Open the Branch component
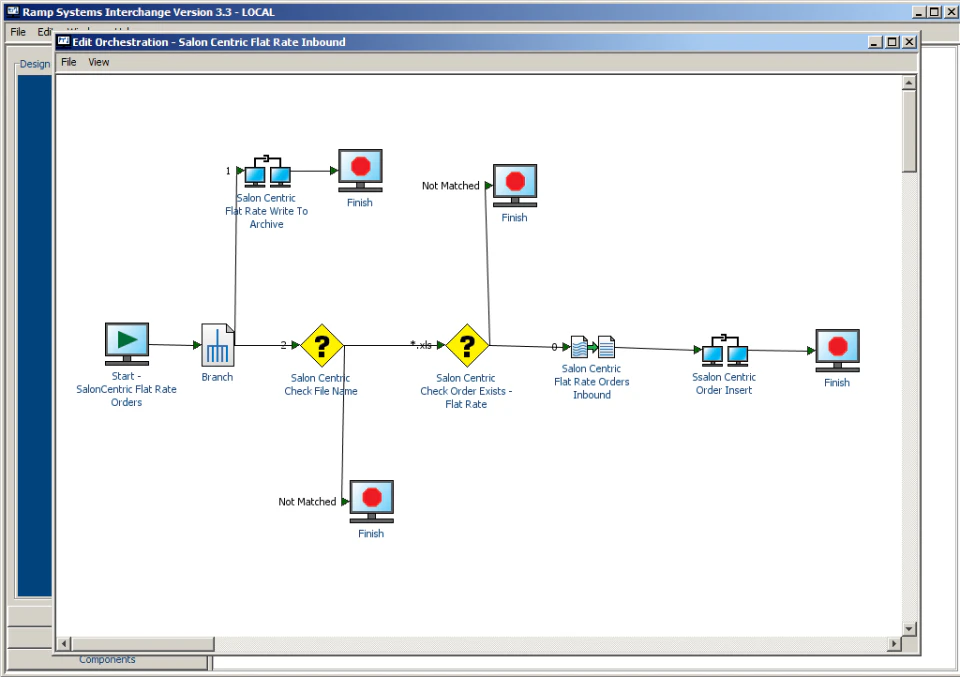This screenshot has height=677, width=960. [x=217, y=343]
